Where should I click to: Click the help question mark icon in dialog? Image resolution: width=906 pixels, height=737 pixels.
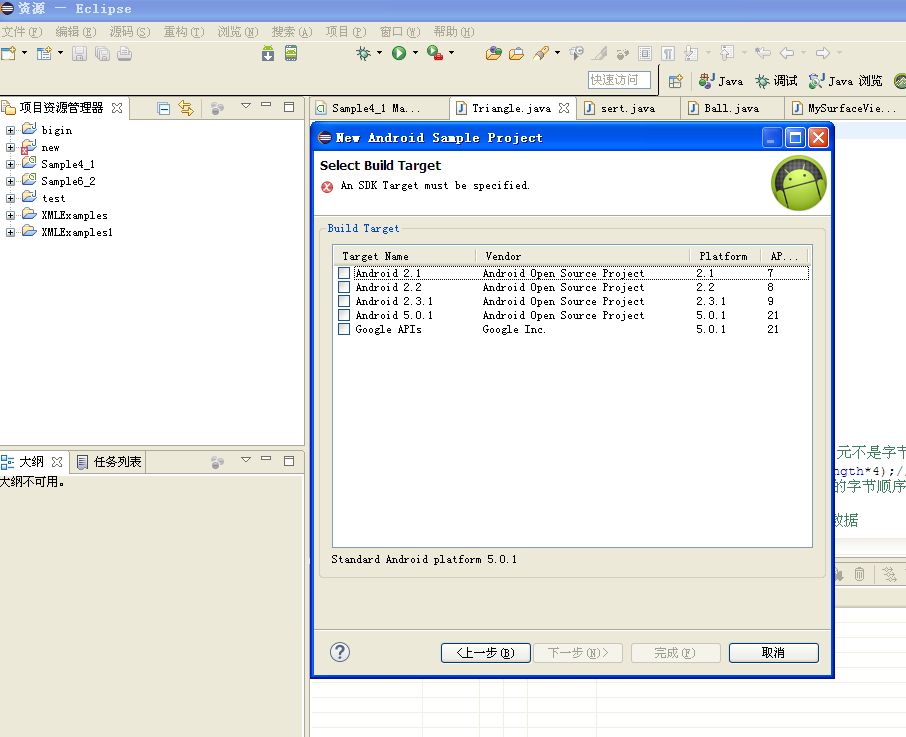[x=340, y=652]
